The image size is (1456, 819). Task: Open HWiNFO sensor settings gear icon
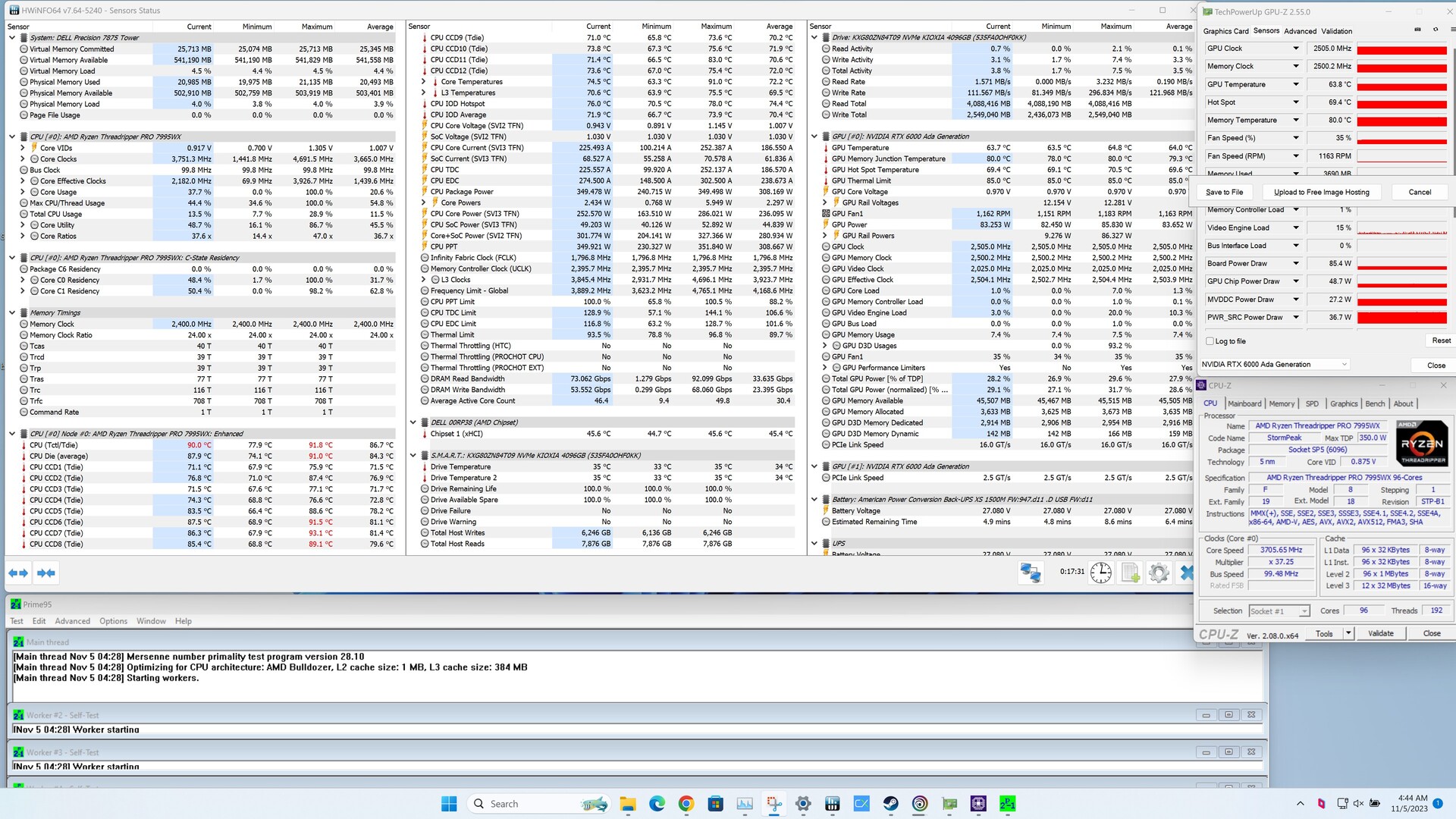(x=1159, y=573)
